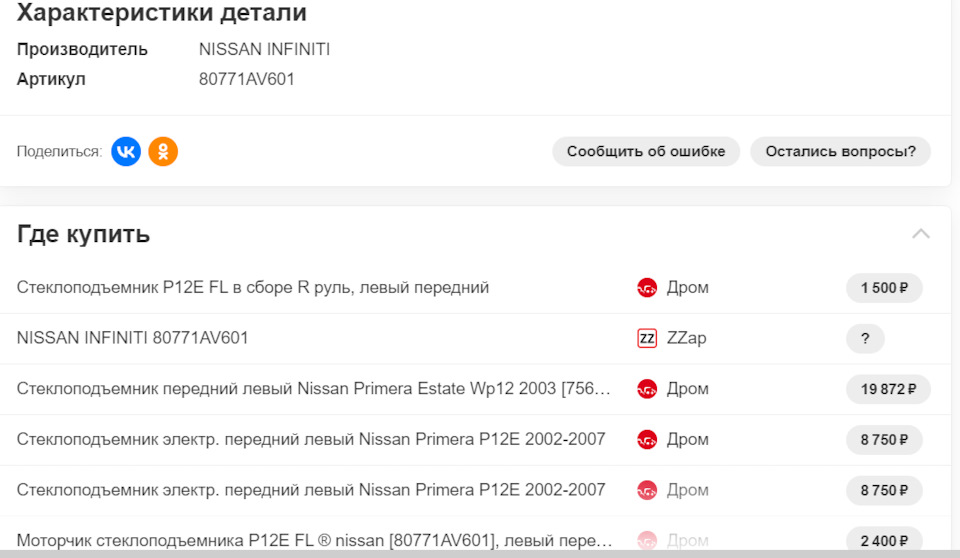Open the NISSAN INFINITI 80771AV601 ZZap listing
The height and width of the screenshot is (558, 960).
click(x=133, y=338)
